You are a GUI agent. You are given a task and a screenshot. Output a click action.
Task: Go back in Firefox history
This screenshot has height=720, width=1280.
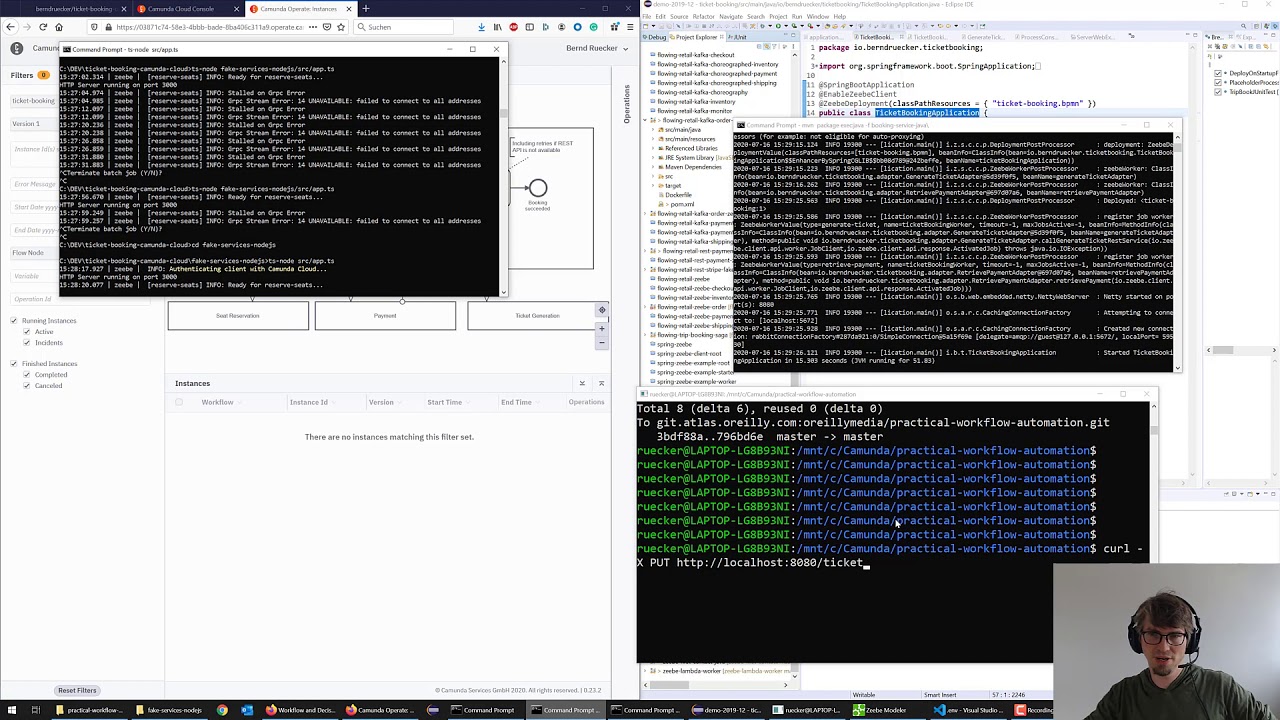[11, 27]
